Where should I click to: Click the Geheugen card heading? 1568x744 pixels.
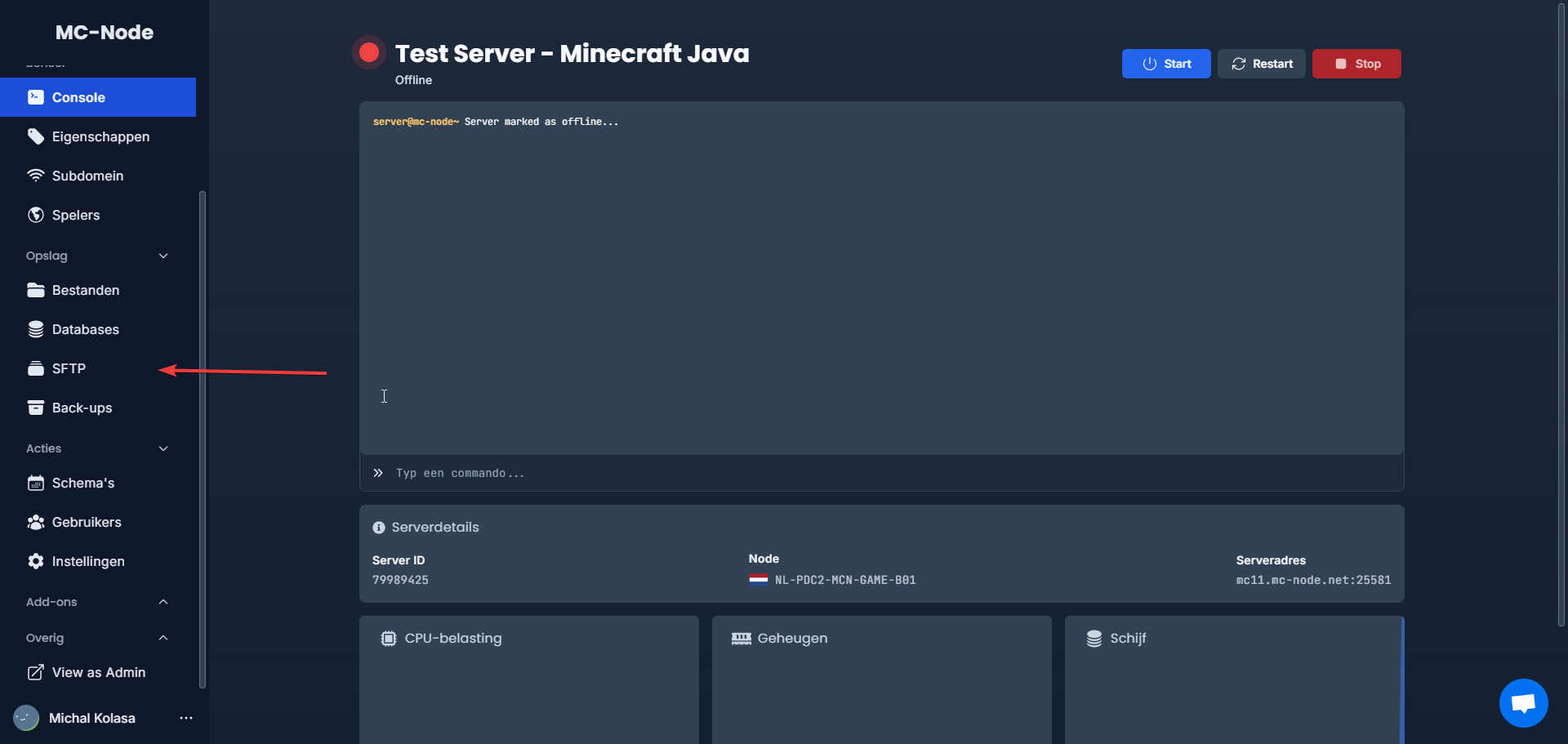tap(792, 639)
